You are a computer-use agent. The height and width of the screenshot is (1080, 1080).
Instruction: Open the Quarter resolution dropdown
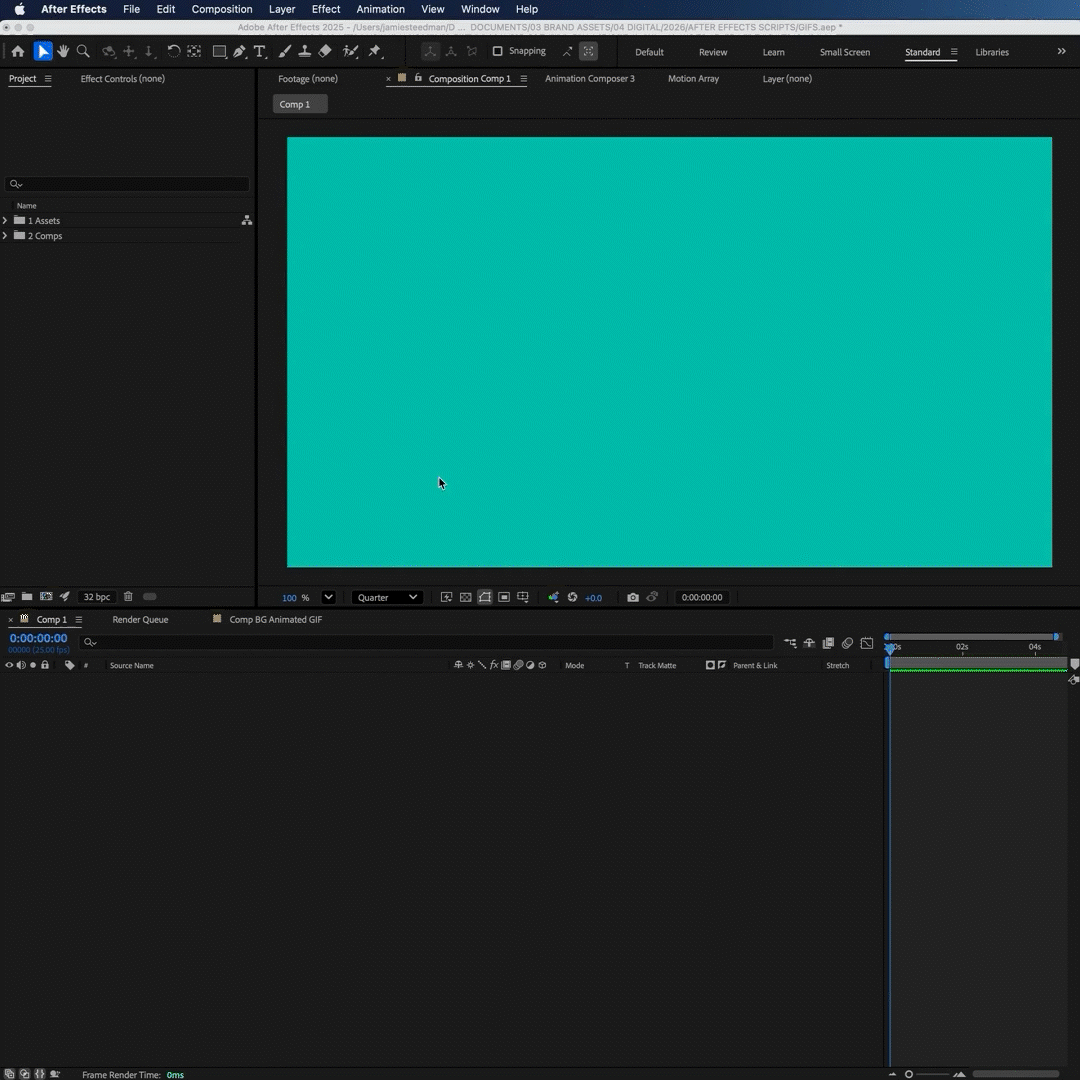[x=386, y=597]
